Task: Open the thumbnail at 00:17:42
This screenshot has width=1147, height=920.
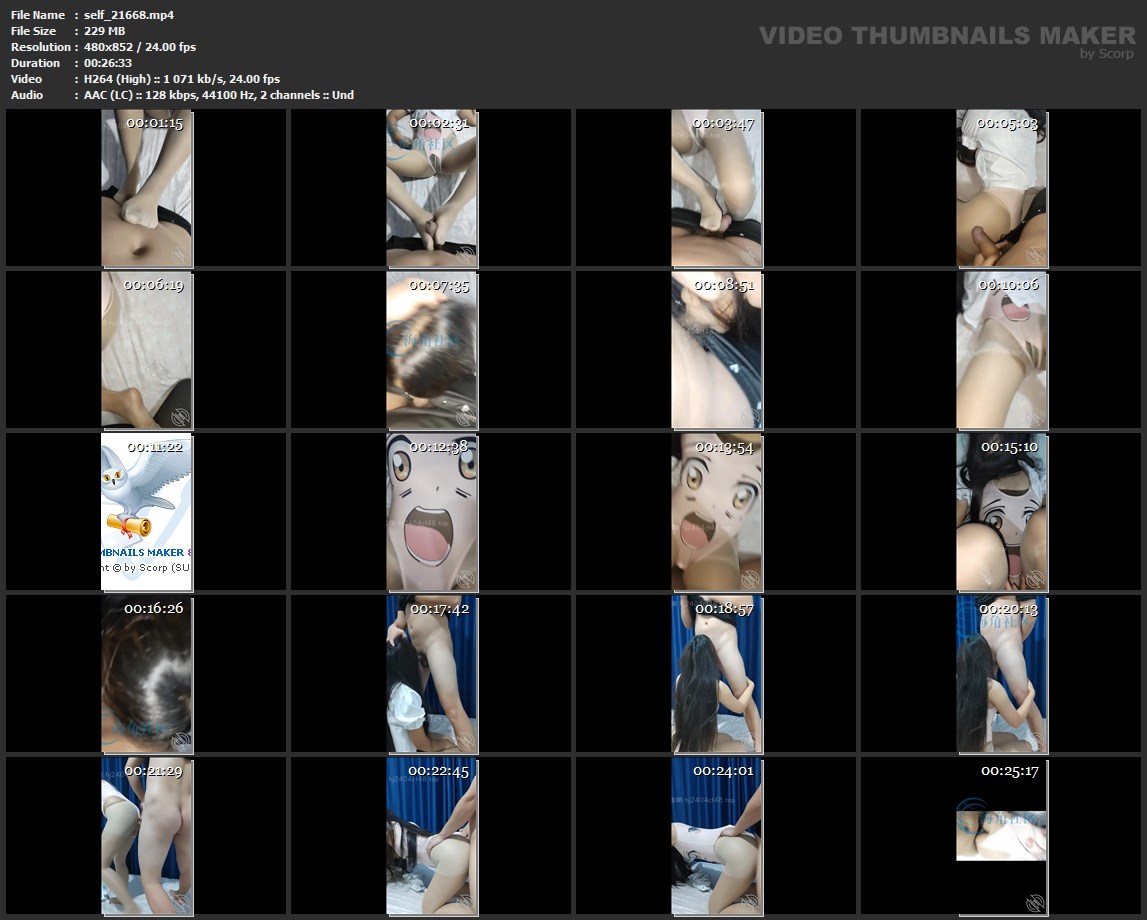Action: (x=431, y=674)
